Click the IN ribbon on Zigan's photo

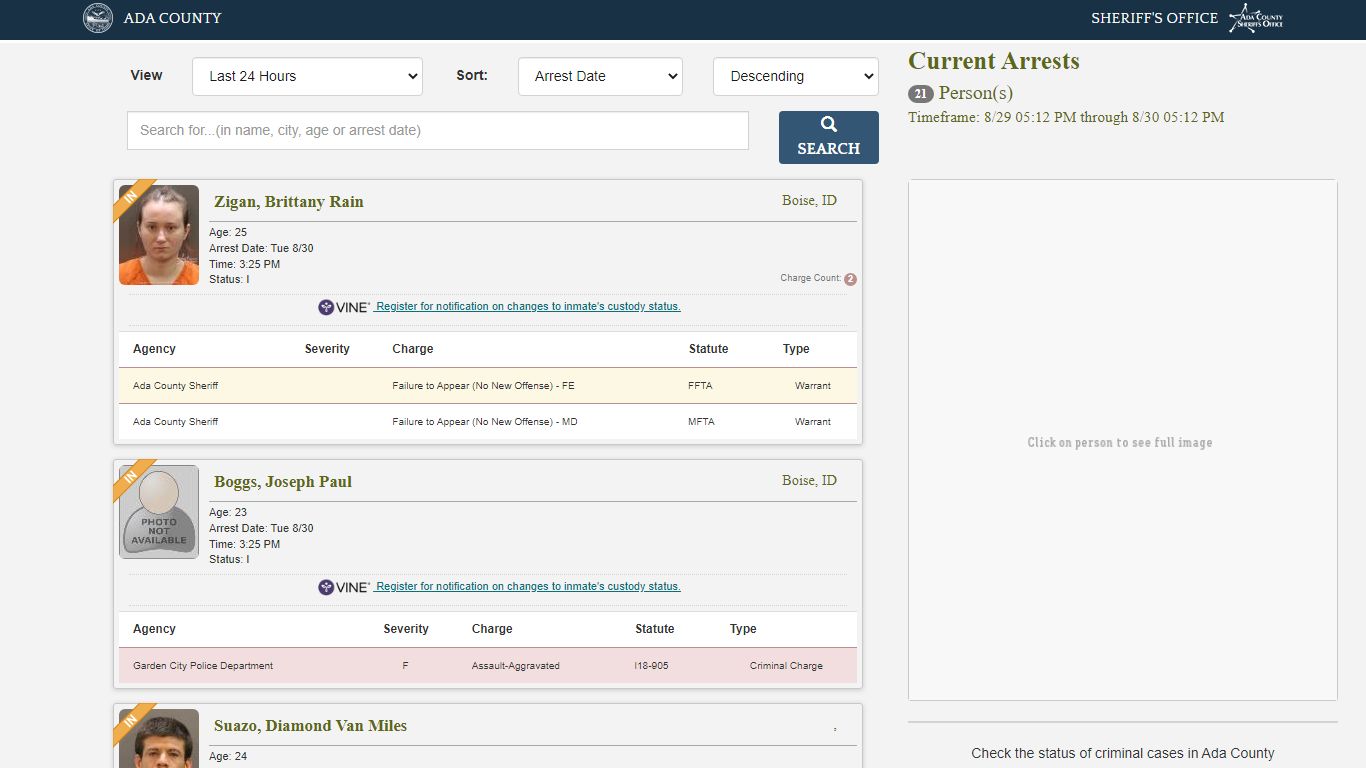tap(133, 198)
